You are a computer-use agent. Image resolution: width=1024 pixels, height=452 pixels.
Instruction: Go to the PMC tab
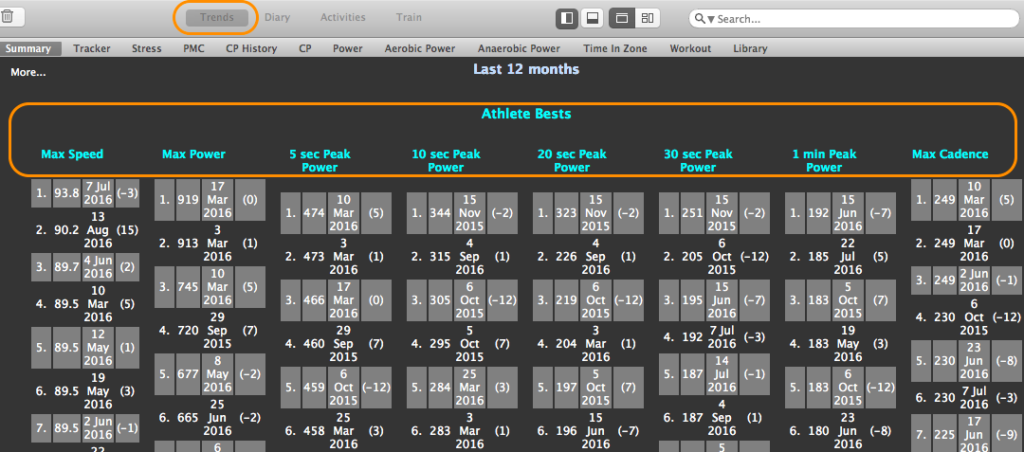[193, 48]
